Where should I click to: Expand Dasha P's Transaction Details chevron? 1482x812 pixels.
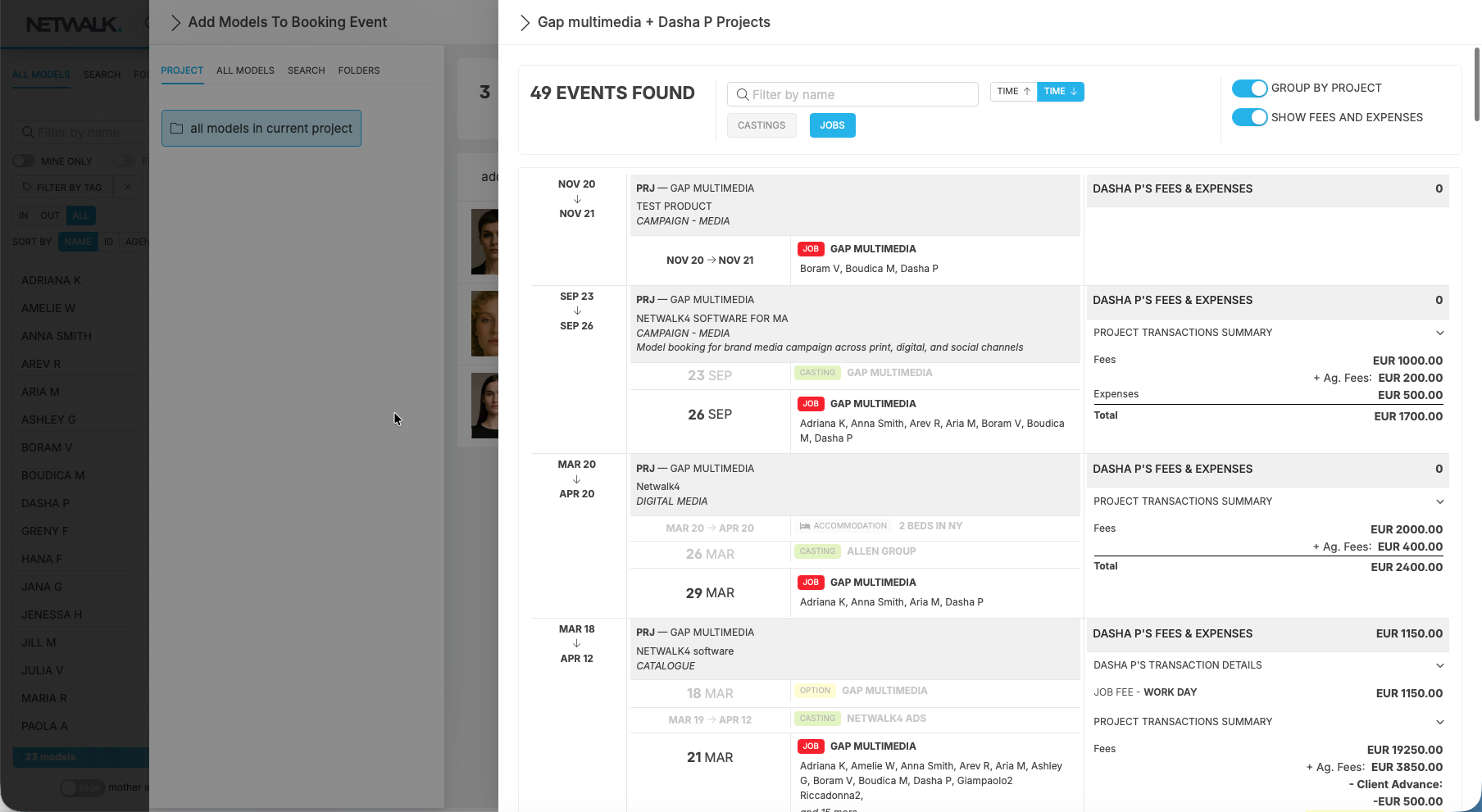[x=1439, y=665]
